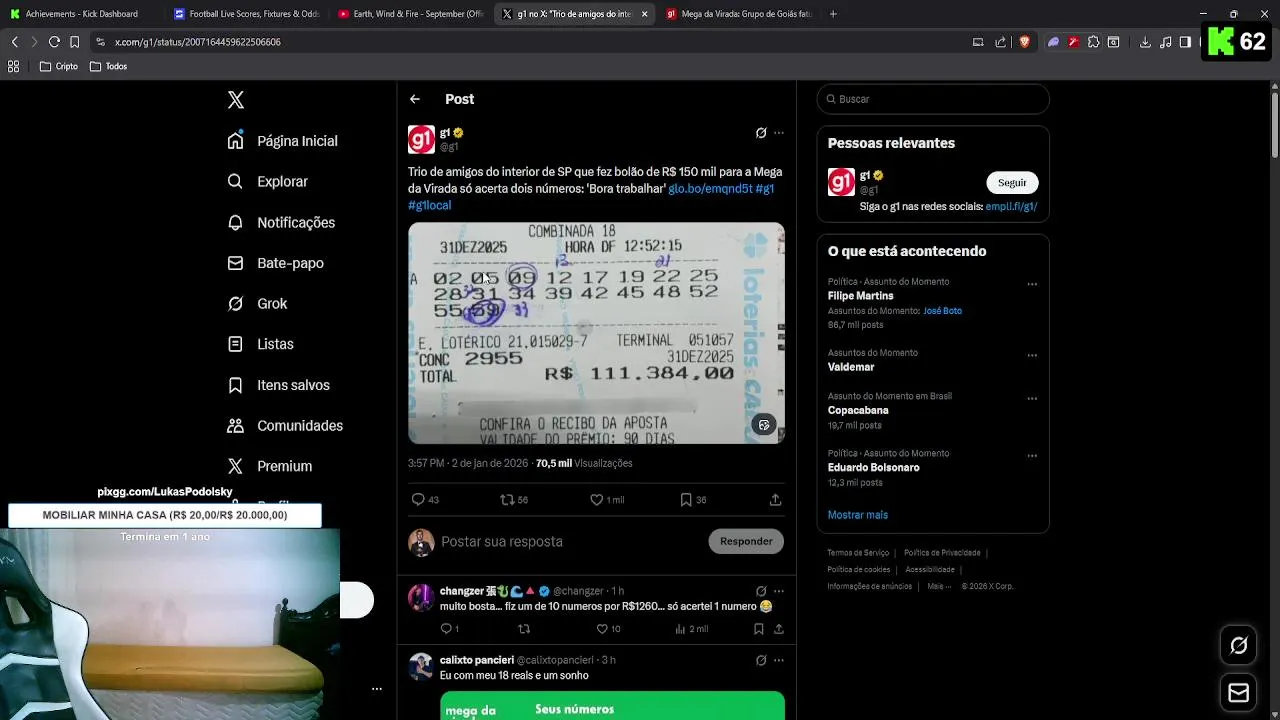
Task: Open the glo.bo/emqnd5t link
Action: tap(710, 188)
